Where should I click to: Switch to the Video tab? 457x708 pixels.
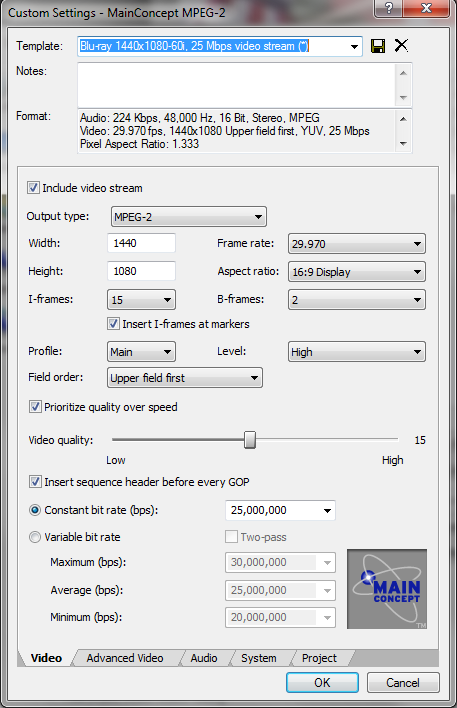click(x=46, y=658)
